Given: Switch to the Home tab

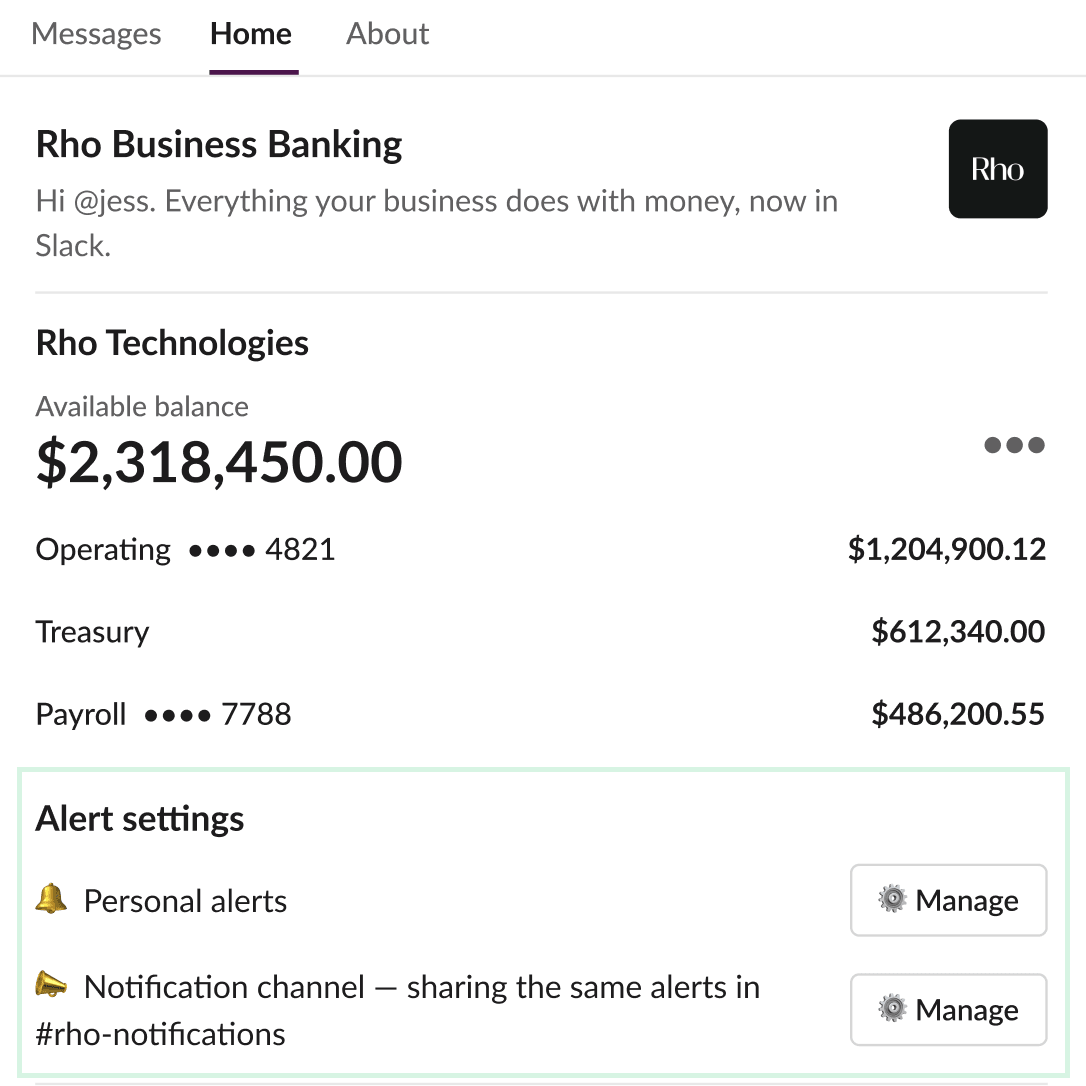Looking at the screenshot, I should 251,34.
